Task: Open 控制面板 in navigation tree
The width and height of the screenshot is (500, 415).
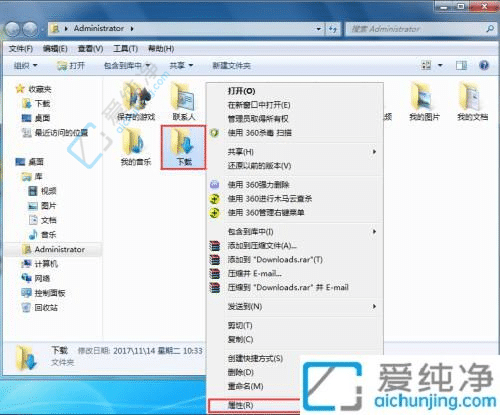Action: pos(44,293)
